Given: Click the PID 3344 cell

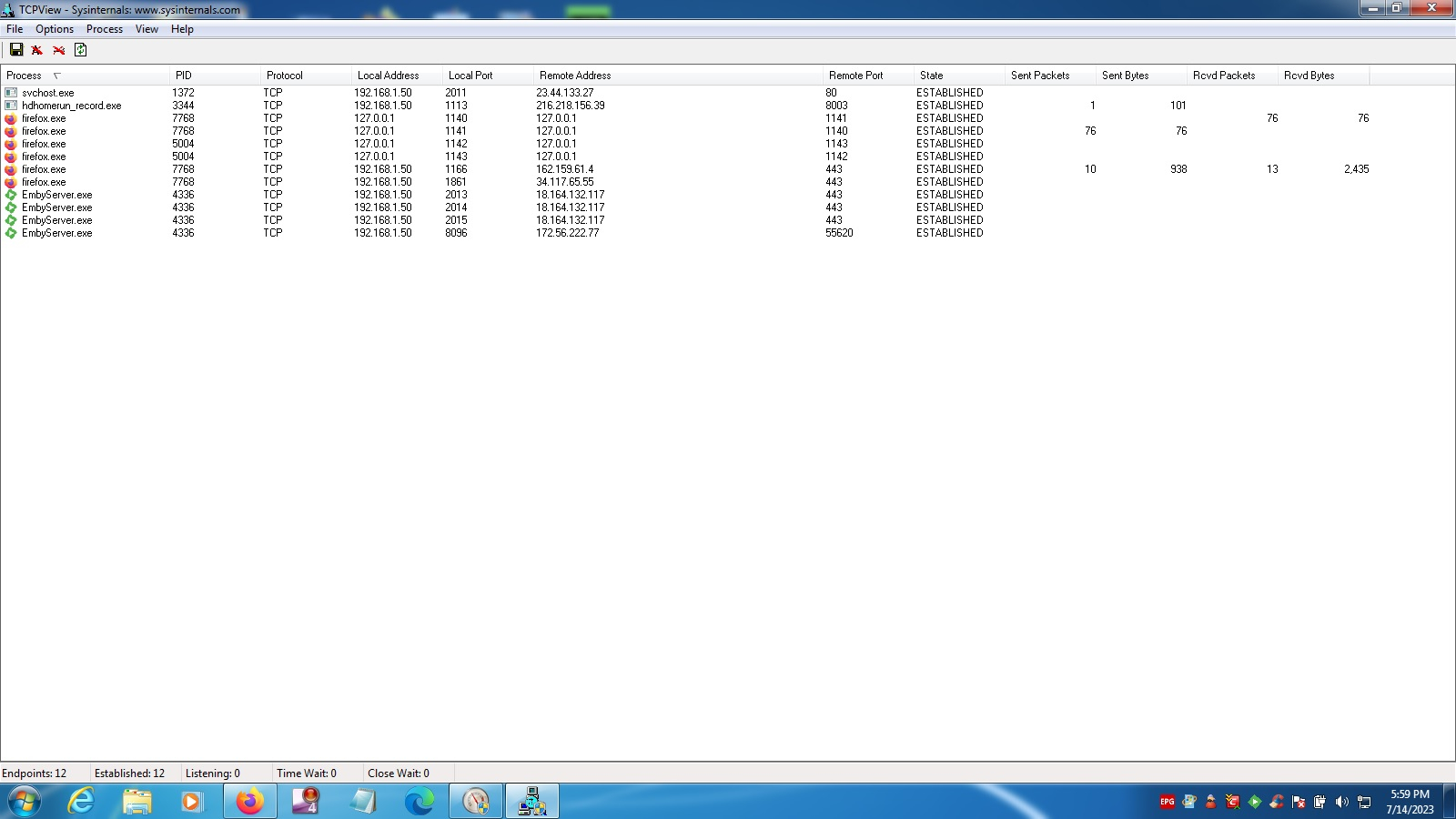Looking at the screenshot, I should pyautogui.click(x=183, y=106).
